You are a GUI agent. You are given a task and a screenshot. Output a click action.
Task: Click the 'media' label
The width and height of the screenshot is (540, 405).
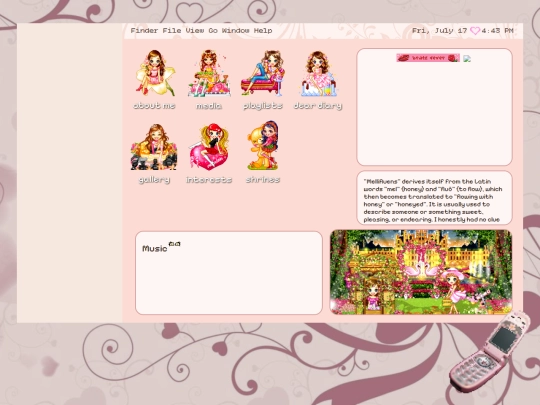pos(209,106)
